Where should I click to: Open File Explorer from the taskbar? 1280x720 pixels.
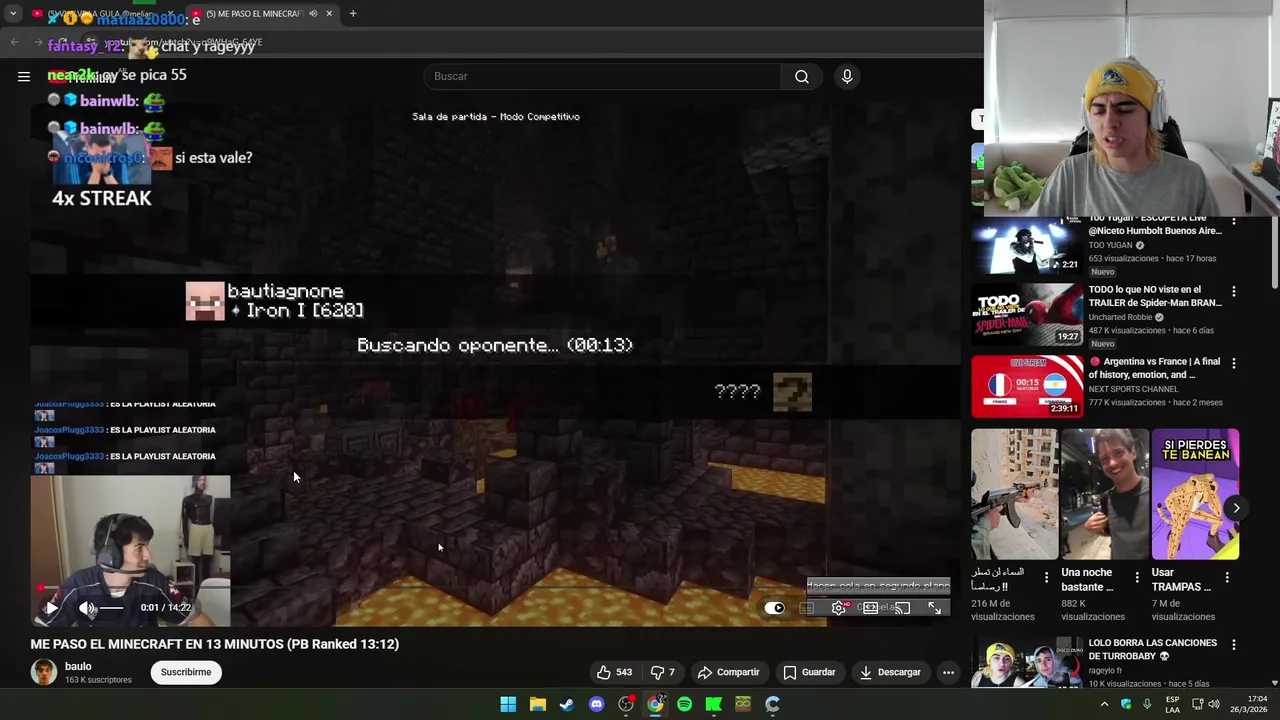pos(537,704)
